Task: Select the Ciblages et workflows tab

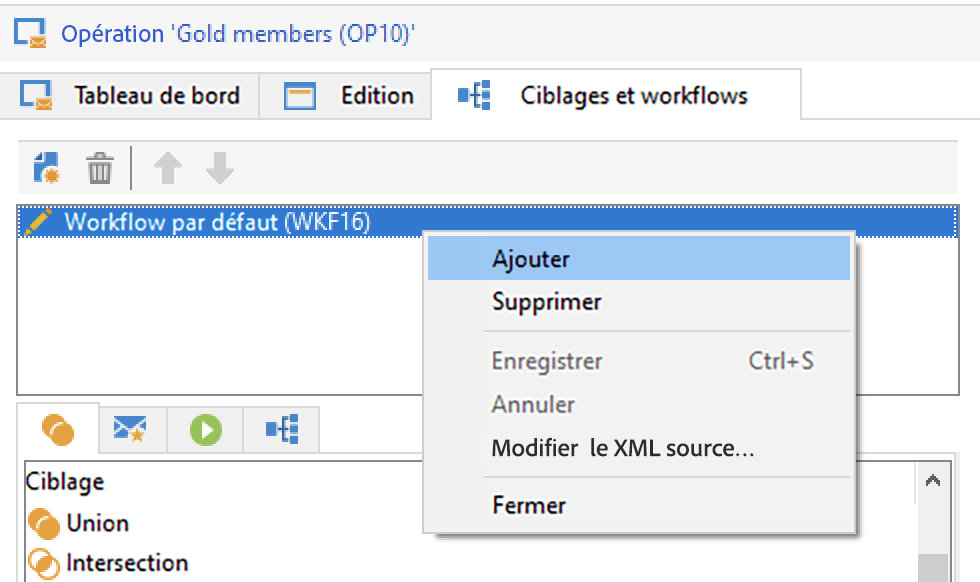Action: tap(616, 95)
